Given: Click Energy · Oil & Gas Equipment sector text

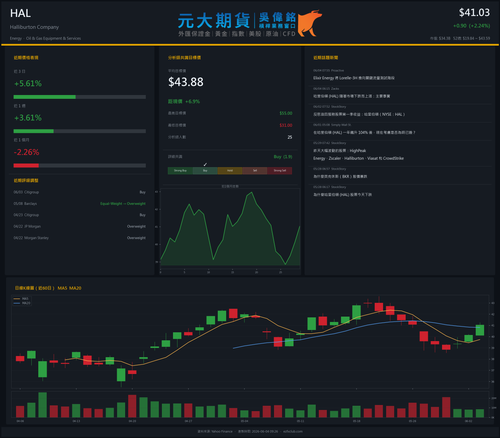Looking at the screenshot, I should click(x=45, y=38).
